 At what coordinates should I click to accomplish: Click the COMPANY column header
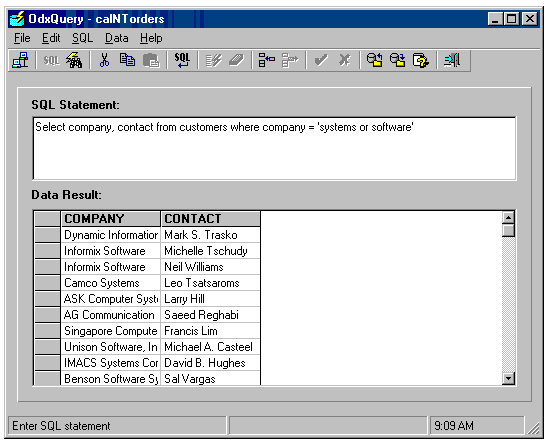(110, 219)
